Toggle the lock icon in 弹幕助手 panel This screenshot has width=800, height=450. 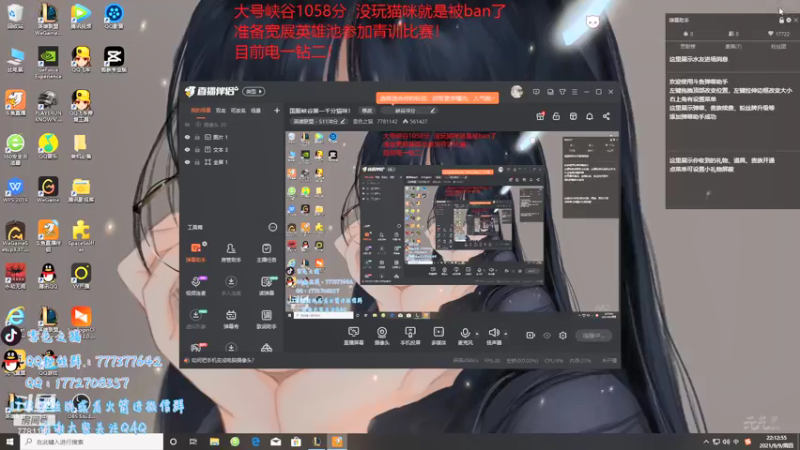coord(781,20)
